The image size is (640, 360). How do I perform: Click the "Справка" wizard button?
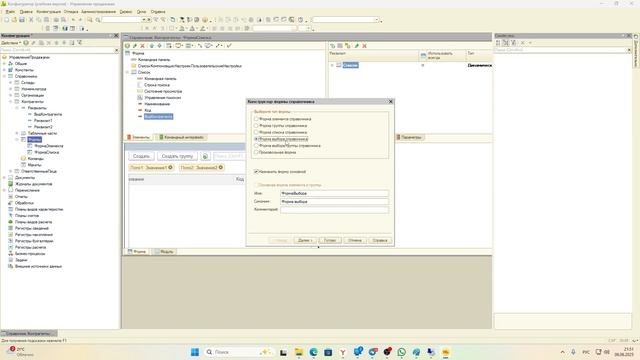[380, 240]
